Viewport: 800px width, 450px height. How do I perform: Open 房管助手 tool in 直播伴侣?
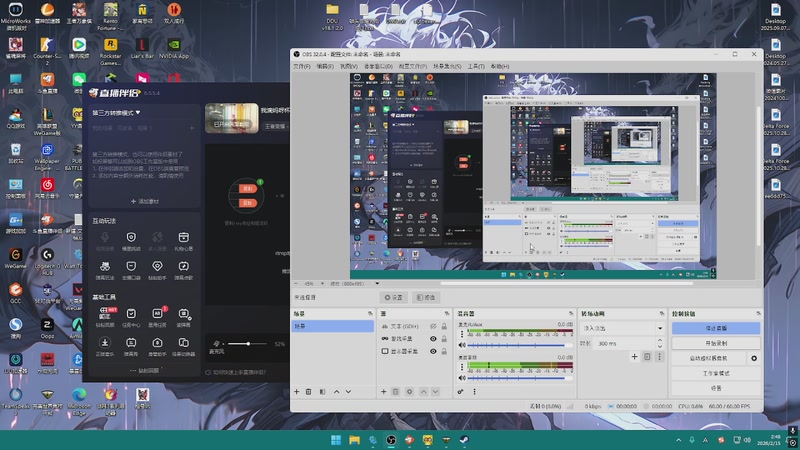point(157,346)
